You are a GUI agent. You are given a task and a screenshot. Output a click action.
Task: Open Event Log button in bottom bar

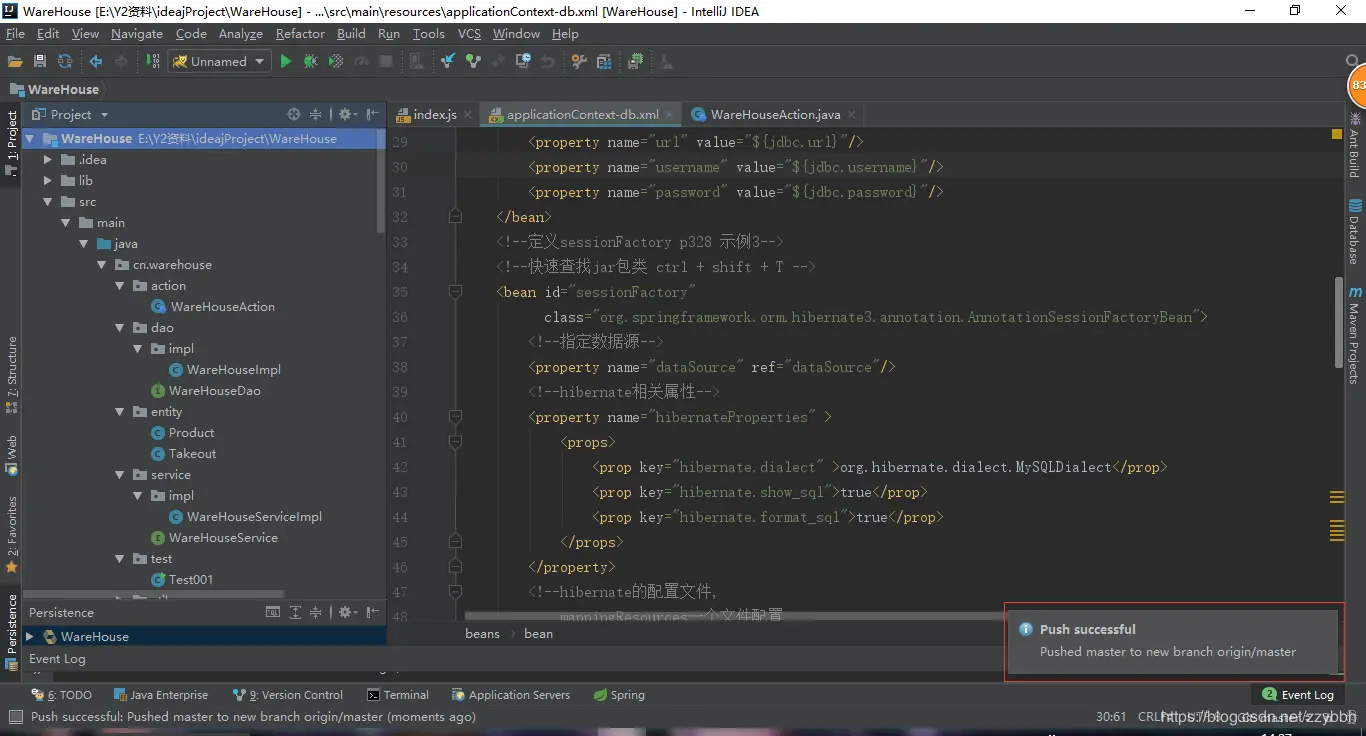[1298, 695]
